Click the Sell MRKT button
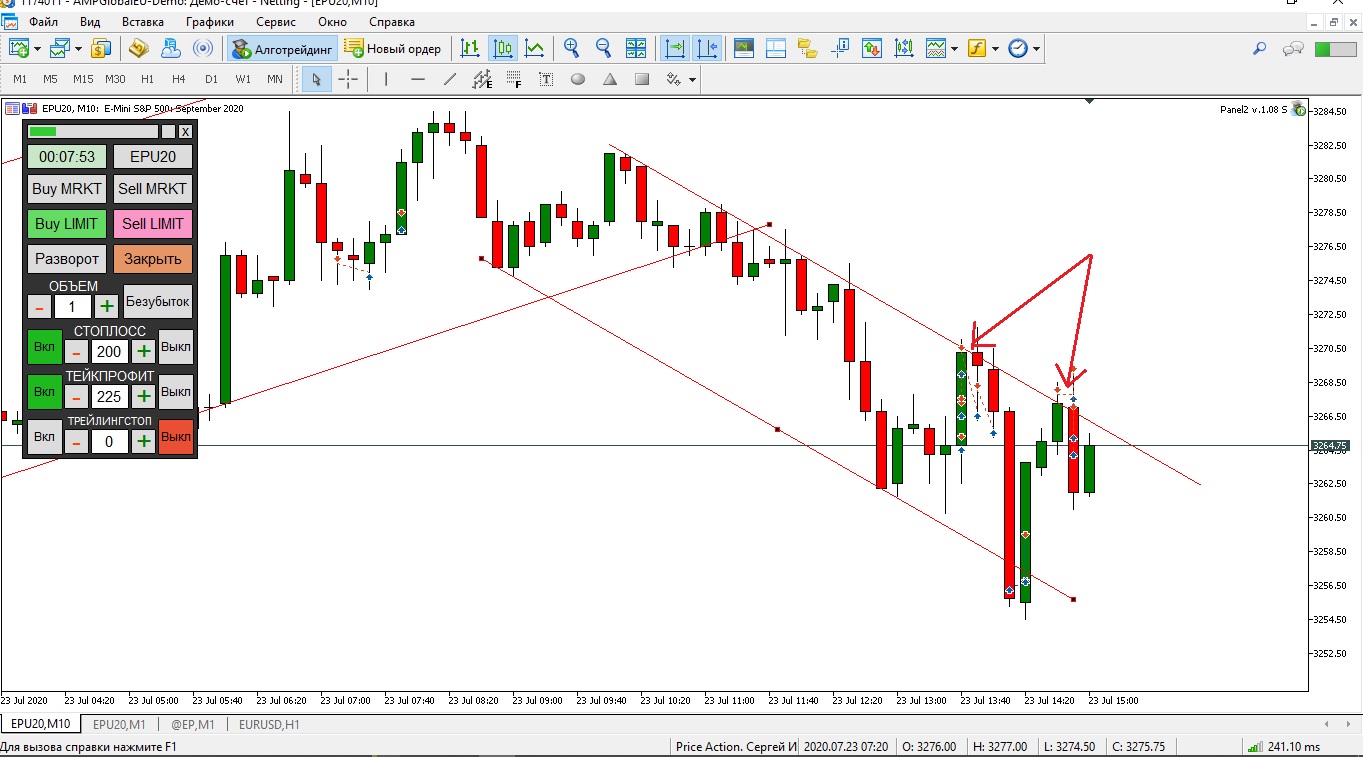The height and width of the screenshot is (757, 1363). click(x=153, y=188)
